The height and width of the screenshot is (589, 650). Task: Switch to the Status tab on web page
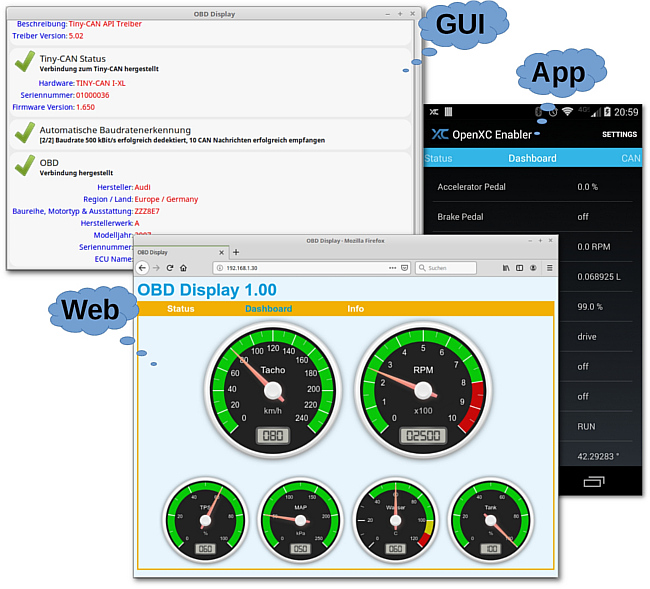tap(181, 309)
